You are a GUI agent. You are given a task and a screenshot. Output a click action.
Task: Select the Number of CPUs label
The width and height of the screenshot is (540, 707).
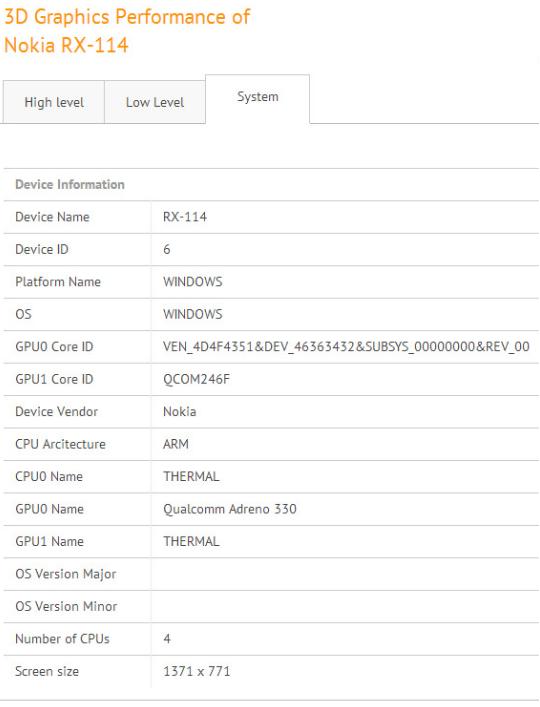(x=62, y=639)
